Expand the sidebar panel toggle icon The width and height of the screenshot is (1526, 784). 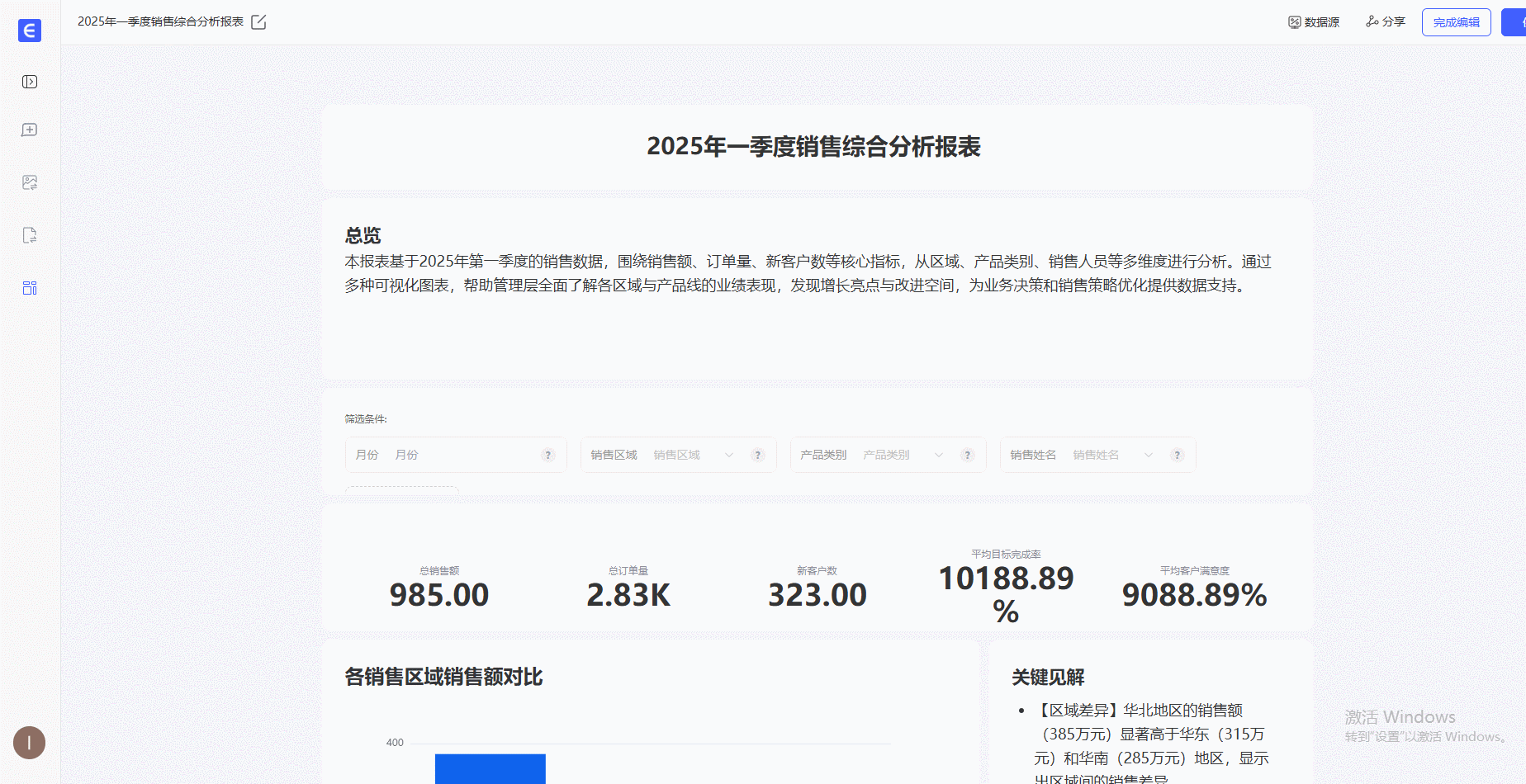(x=30, y=82)
